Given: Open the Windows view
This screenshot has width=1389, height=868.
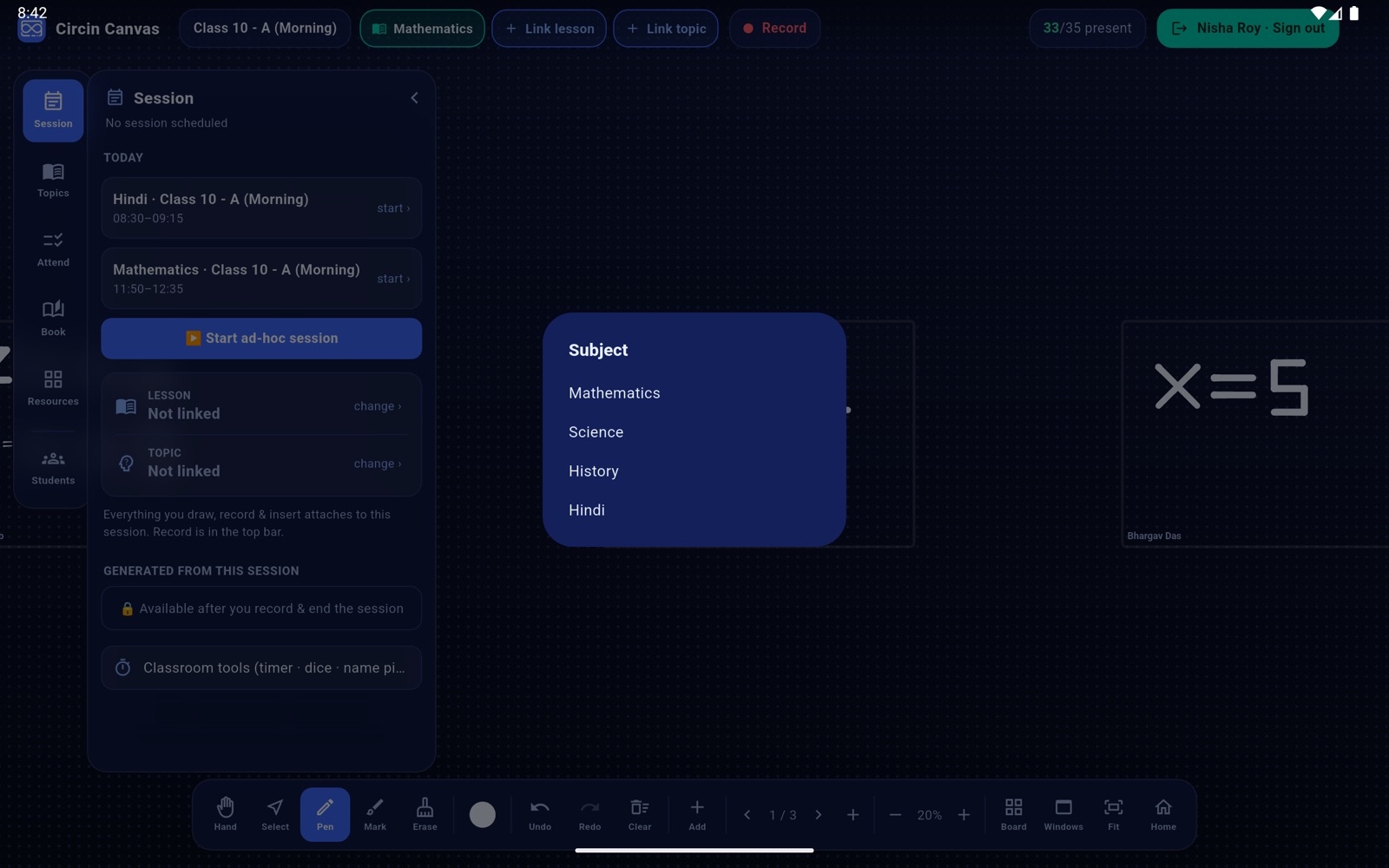Looking at the screenshot, I should (1063, 814).
